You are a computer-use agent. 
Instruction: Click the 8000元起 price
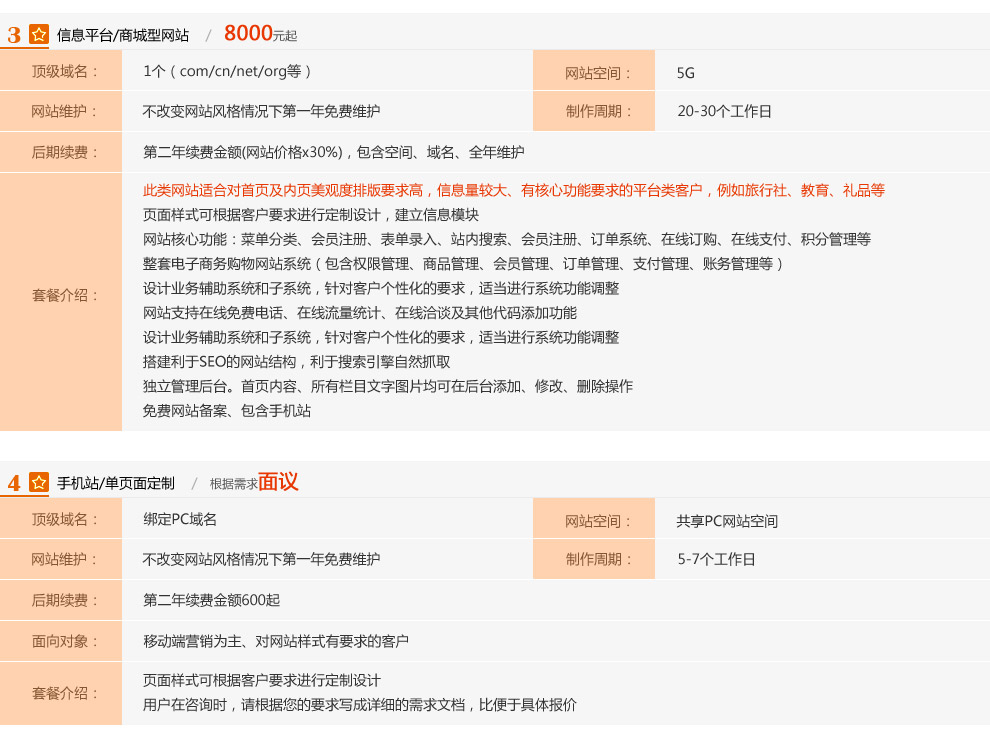tap(260, 33)
